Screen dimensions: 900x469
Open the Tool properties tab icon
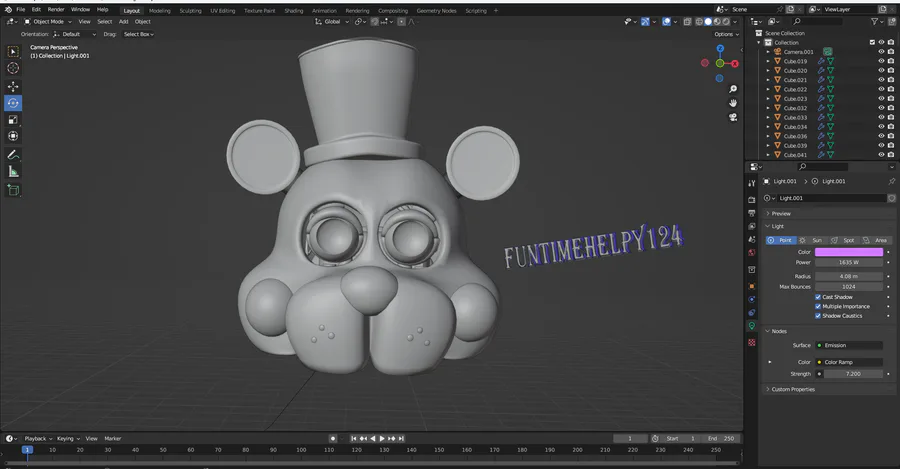point(752,183)
